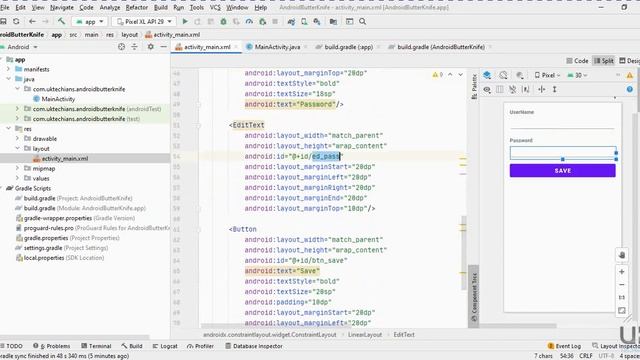Click the Debug app bug icon

point(223,21)
